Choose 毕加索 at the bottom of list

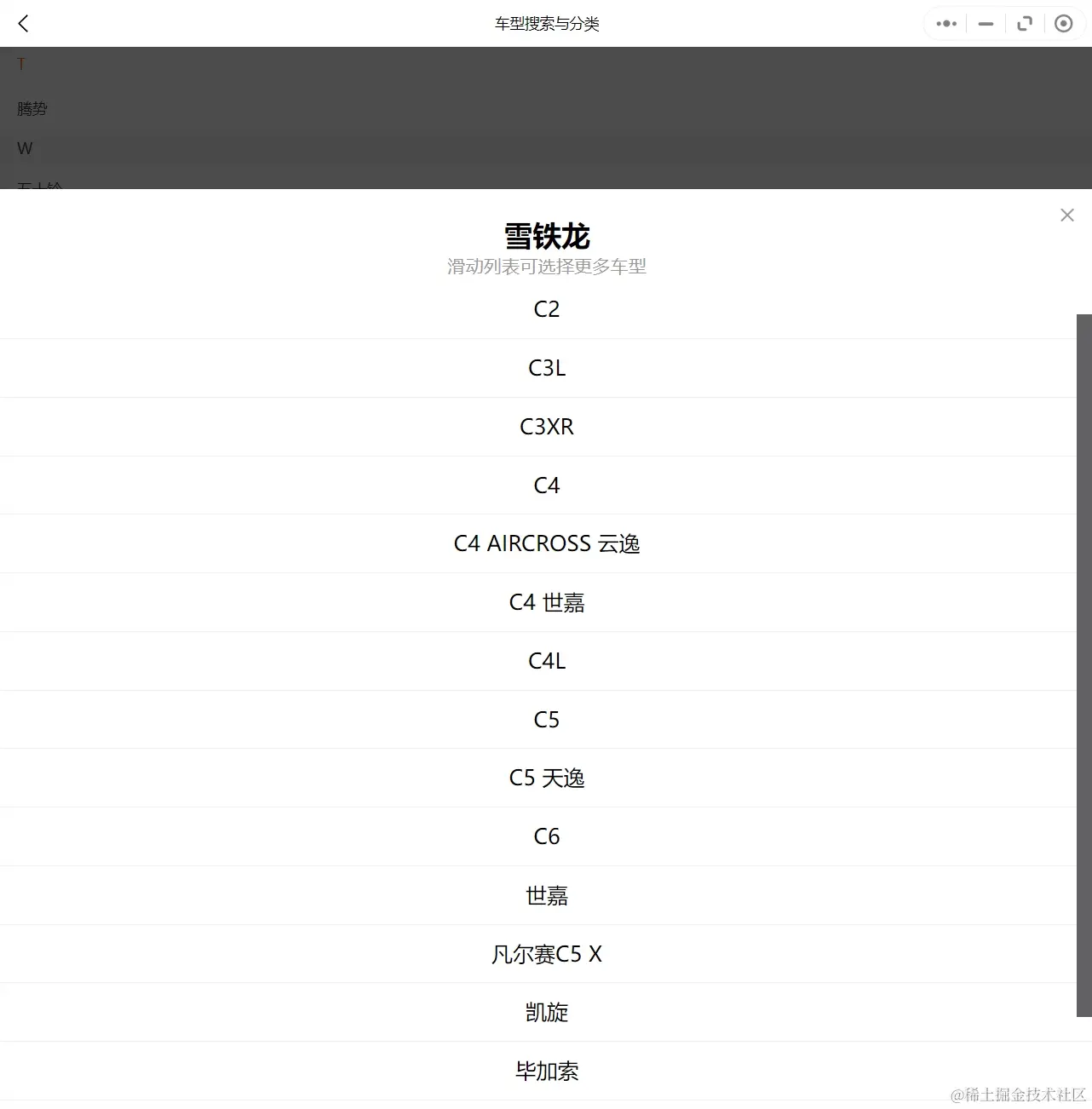[546, 1072]
